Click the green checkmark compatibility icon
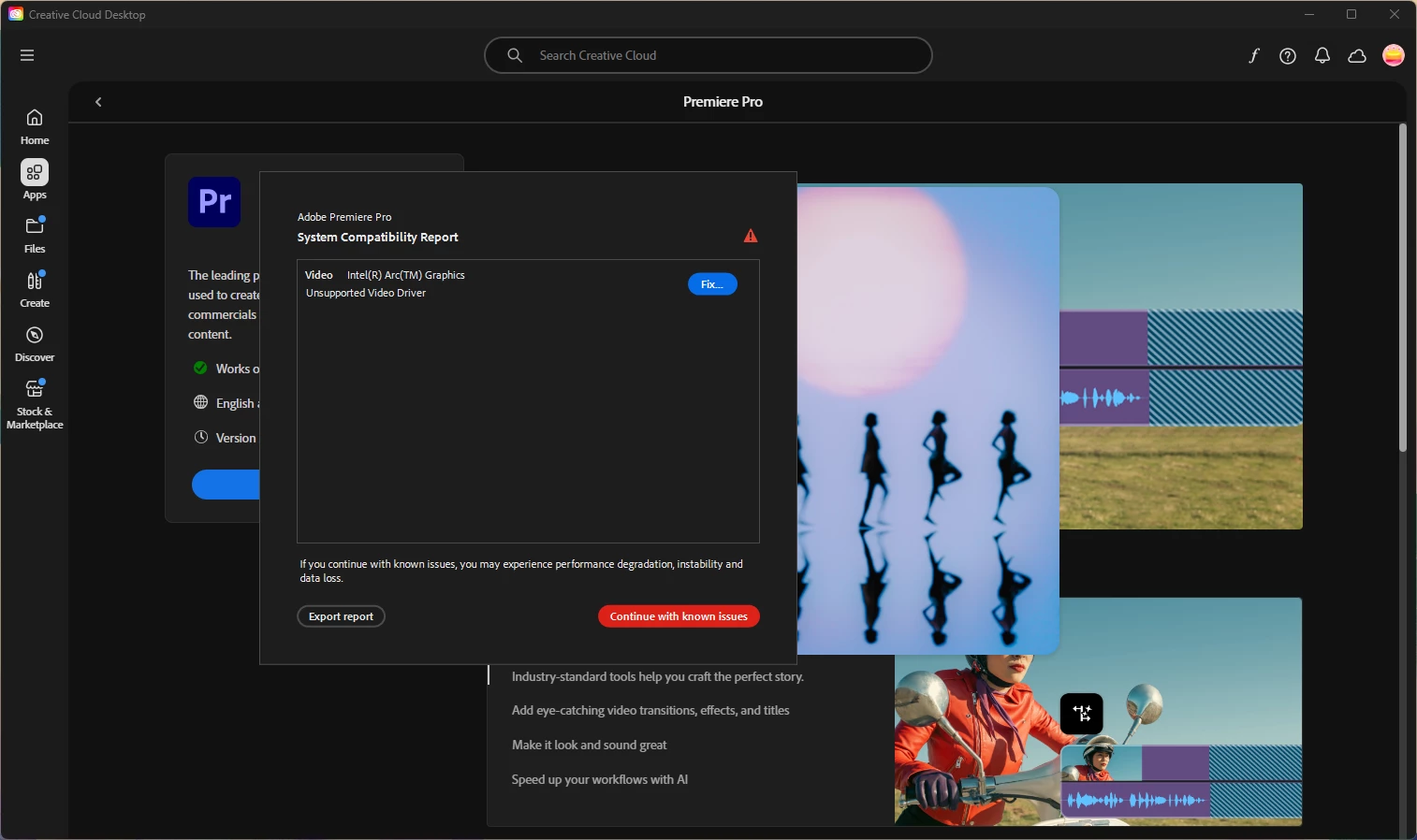This screenshot has width=1417, height=840. tap(200, 368)
